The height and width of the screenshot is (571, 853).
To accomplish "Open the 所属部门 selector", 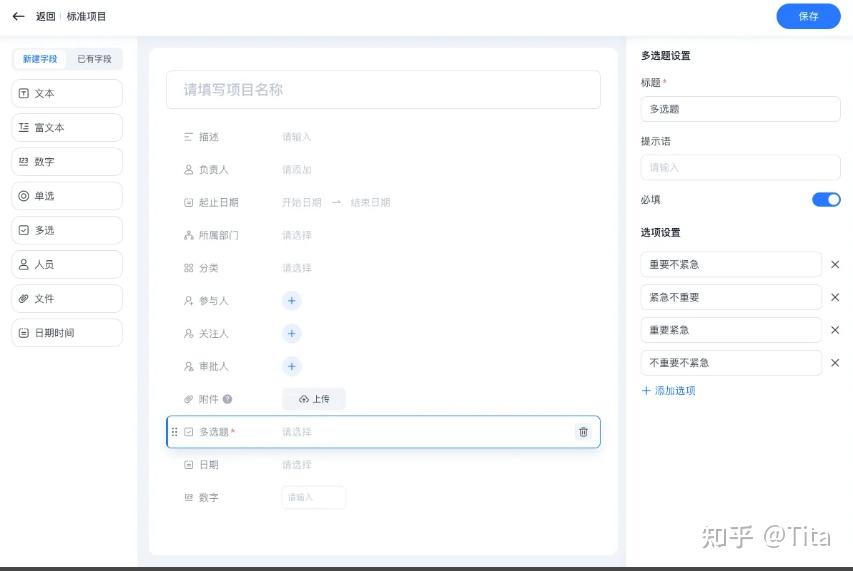I will [296, 235].
